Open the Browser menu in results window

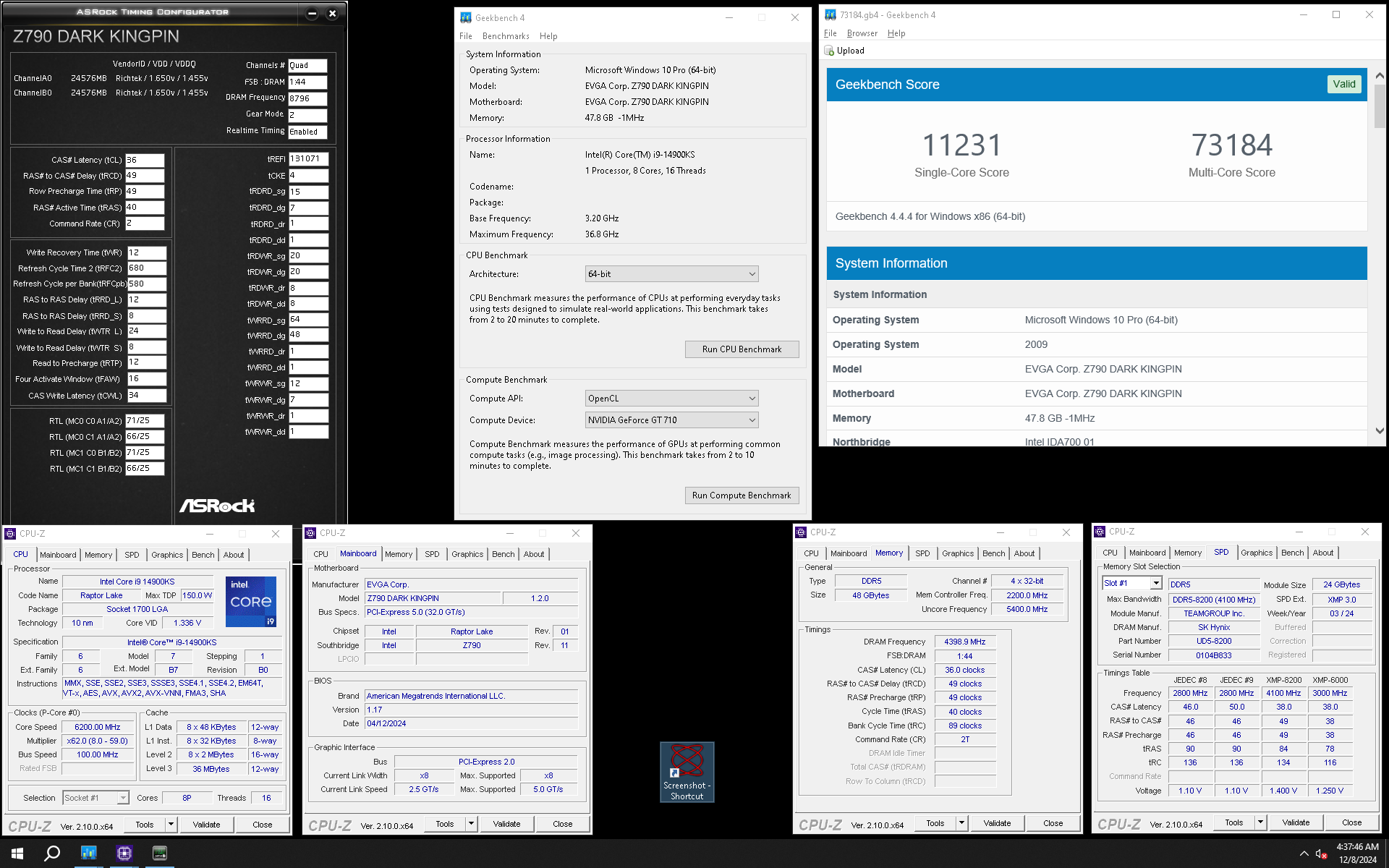(862, 33)
